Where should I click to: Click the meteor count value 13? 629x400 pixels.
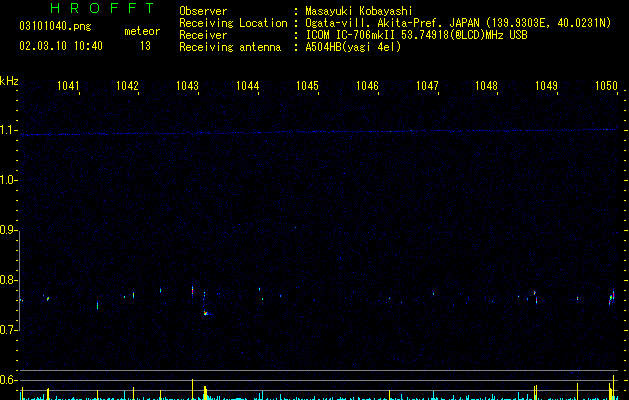pos(145,46)
